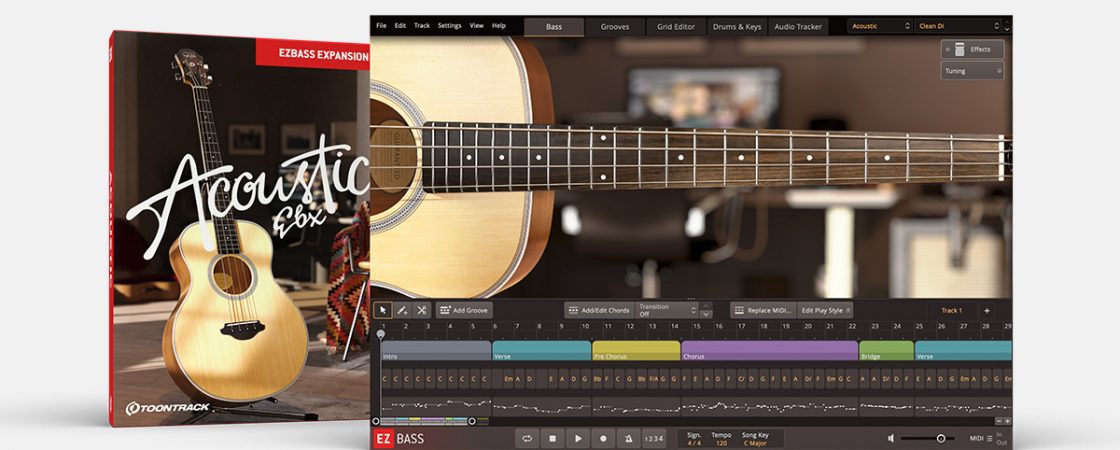The image size is (1120, 450).
Task: Edit the Tempo value 120
Action: [x=721, y=443]
